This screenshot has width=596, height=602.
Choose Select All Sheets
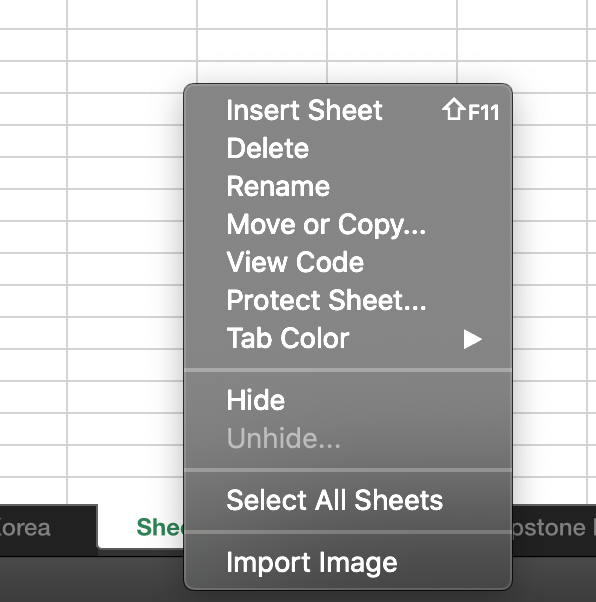point(348,501)
